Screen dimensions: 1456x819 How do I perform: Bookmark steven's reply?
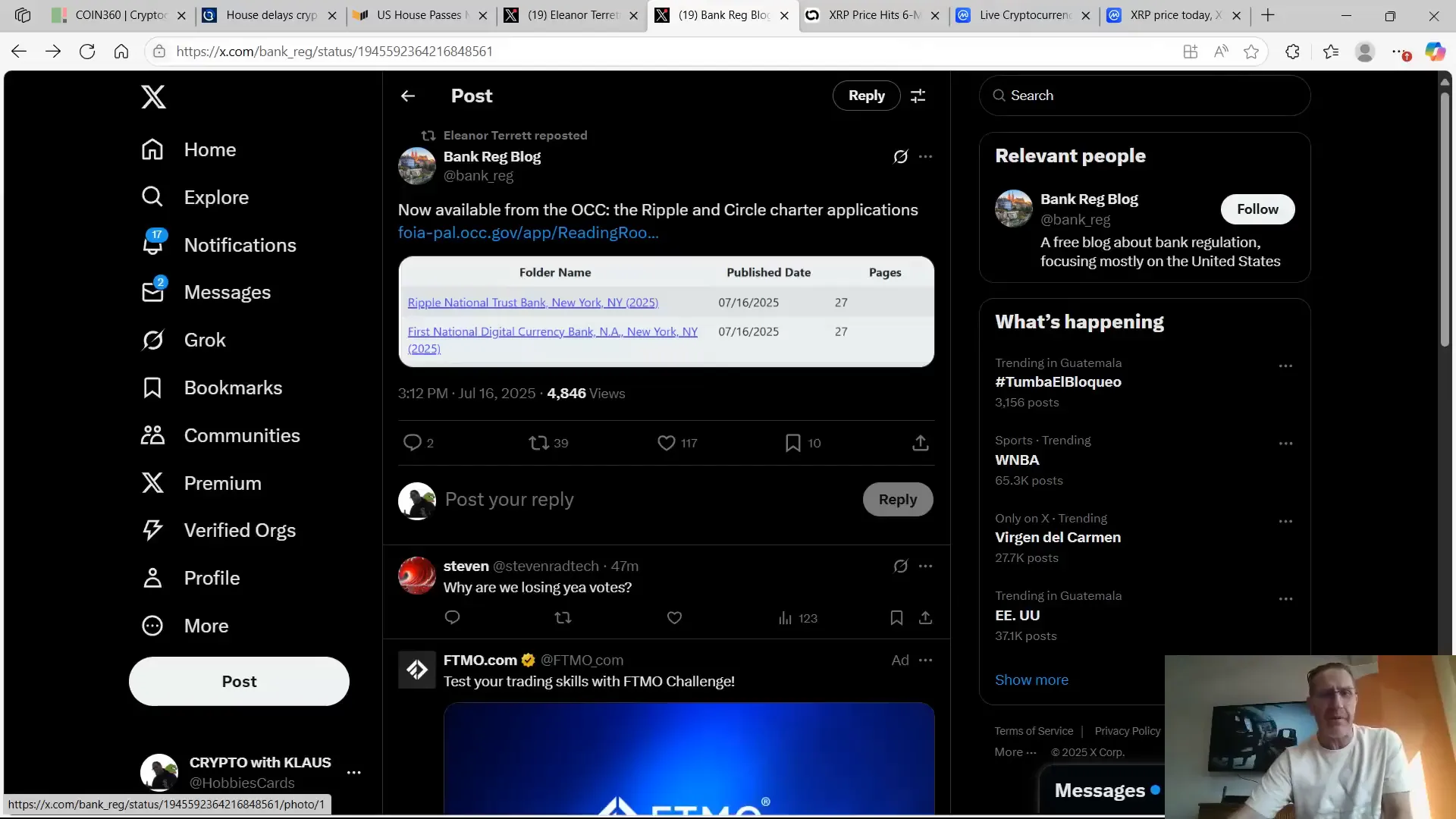pos(896,618)
